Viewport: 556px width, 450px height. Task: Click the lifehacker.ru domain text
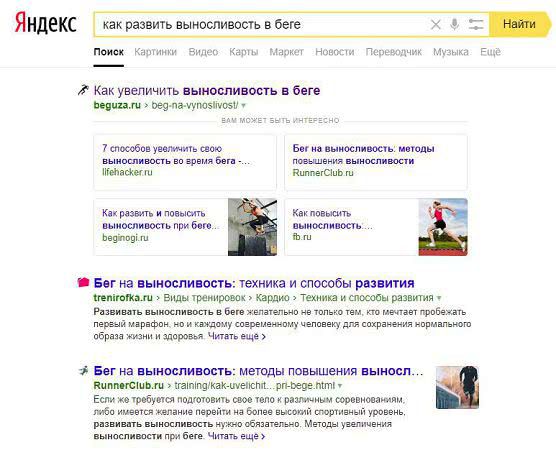point(127,172)
